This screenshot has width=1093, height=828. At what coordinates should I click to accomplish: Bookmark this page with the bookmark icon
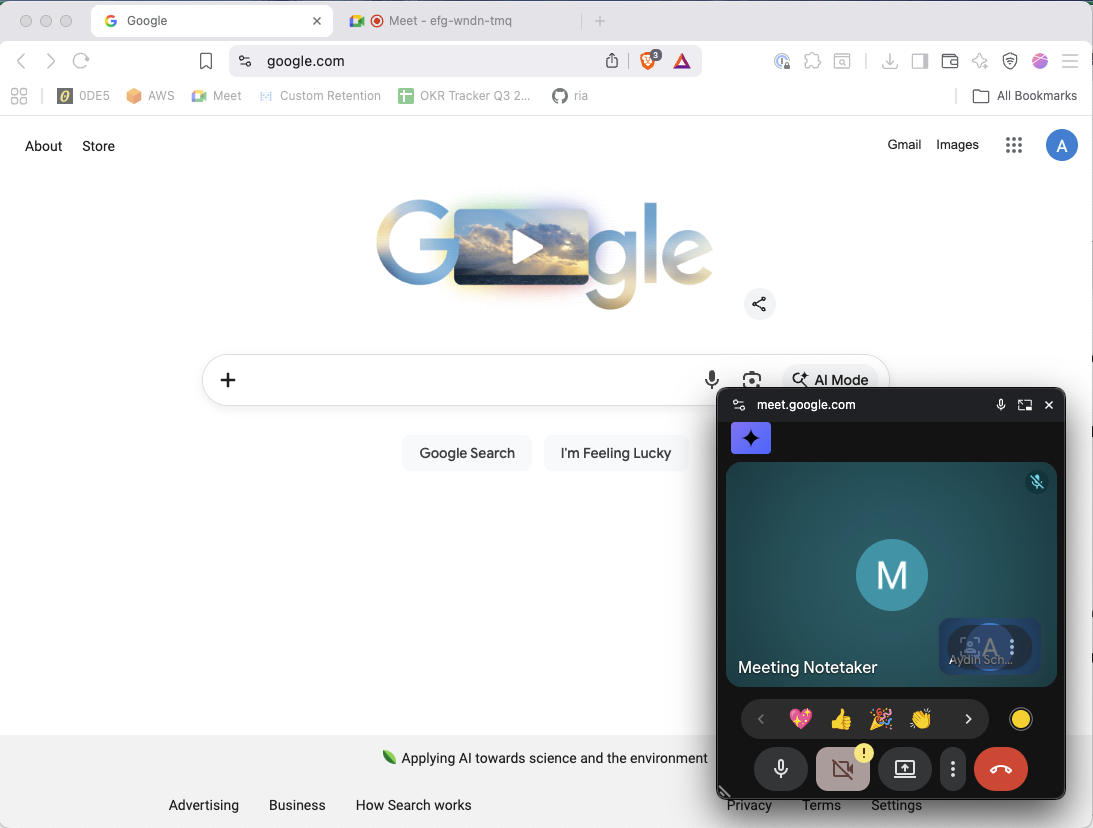pos(206,61)
